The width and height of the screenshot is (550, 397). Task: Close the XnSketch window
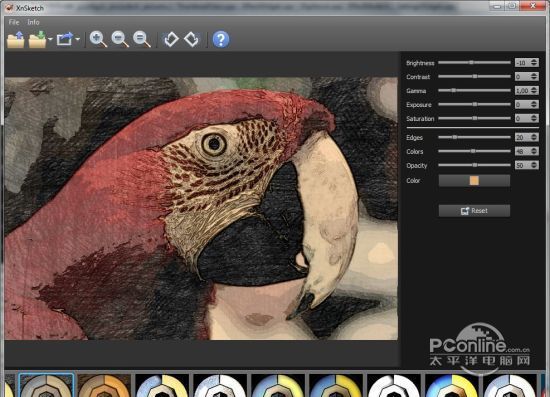click(534, 6)
